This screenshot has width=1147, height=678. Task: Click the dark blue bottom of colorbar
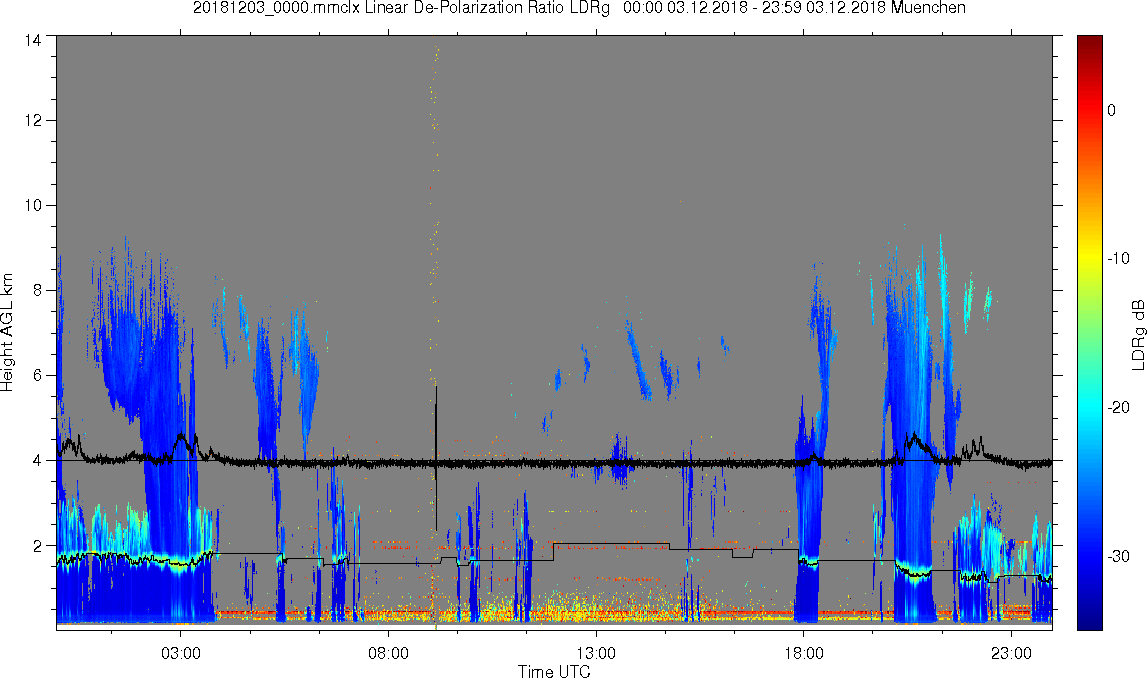click(x=1089, y=618)
